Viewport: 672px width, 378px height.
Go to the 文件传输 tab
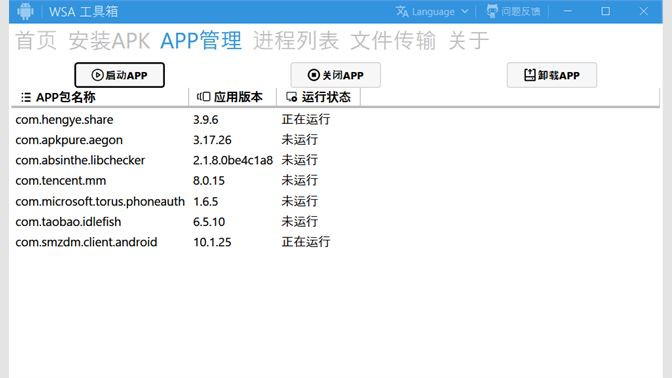[393, 41]
